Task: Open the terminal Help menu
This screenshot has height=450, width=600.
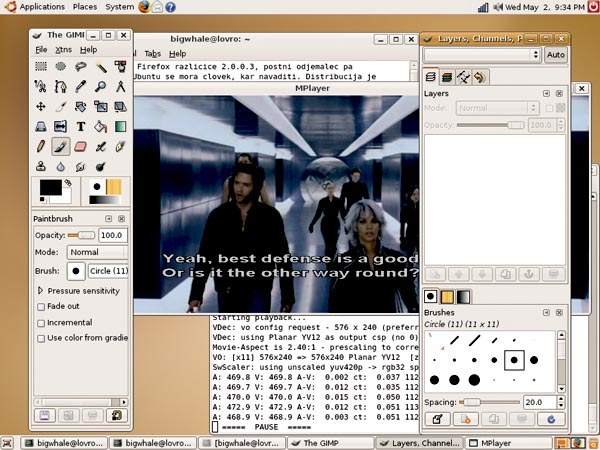Action: coord(178,54)
